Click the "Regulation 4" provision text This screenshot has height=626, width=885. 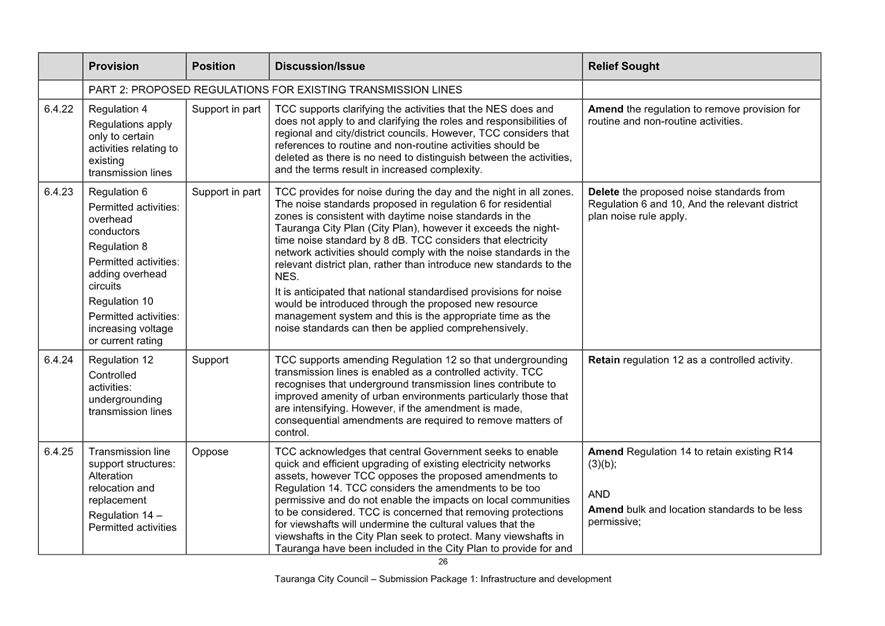coord(118,109)
